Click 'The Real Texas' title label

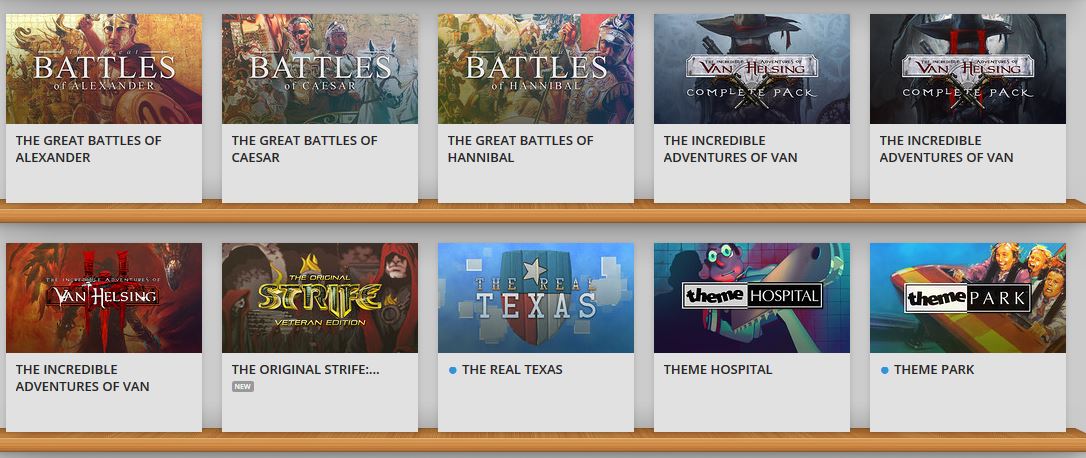(x=513, y=369)
